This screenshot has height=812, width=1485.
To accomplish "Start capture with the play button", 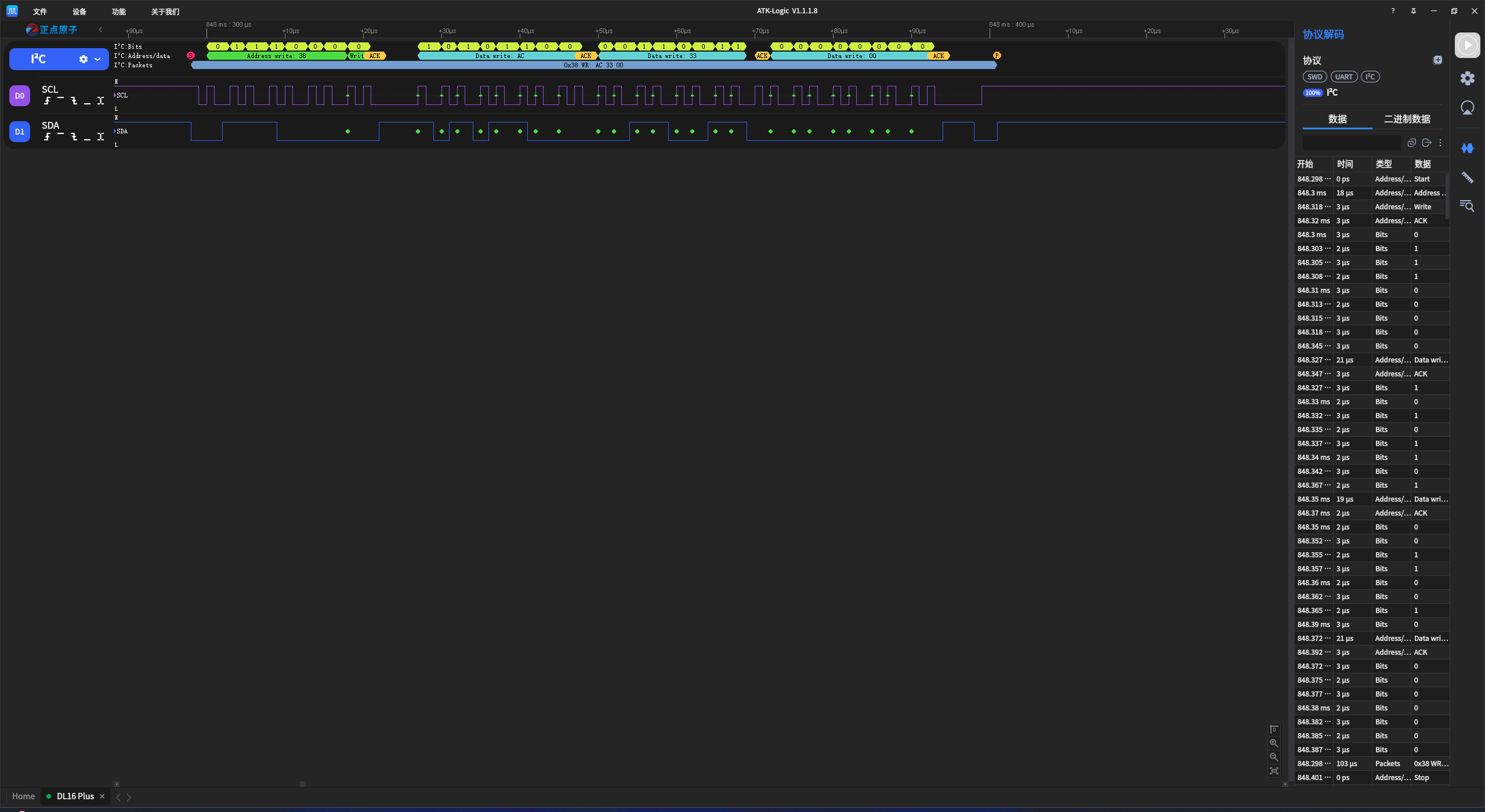I will (1467, 45).
